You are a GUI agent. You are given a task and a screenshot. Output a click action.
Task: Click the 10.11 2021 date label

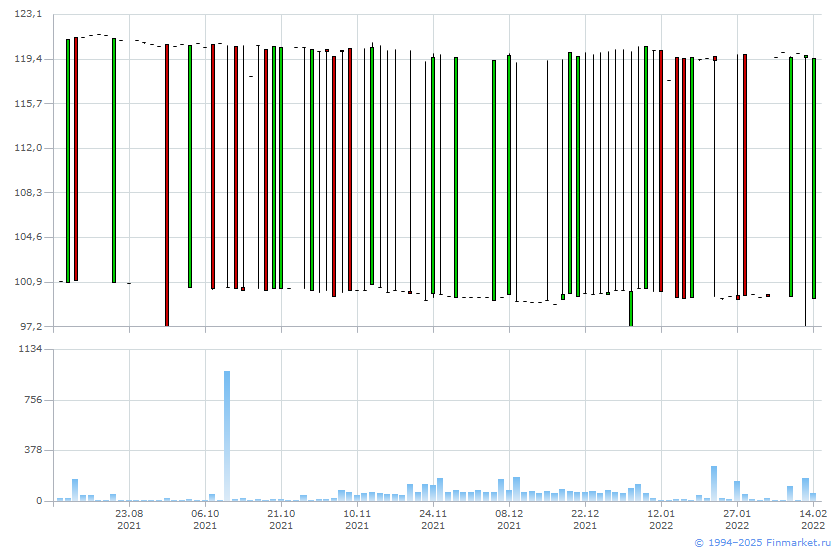click(357, 519)
